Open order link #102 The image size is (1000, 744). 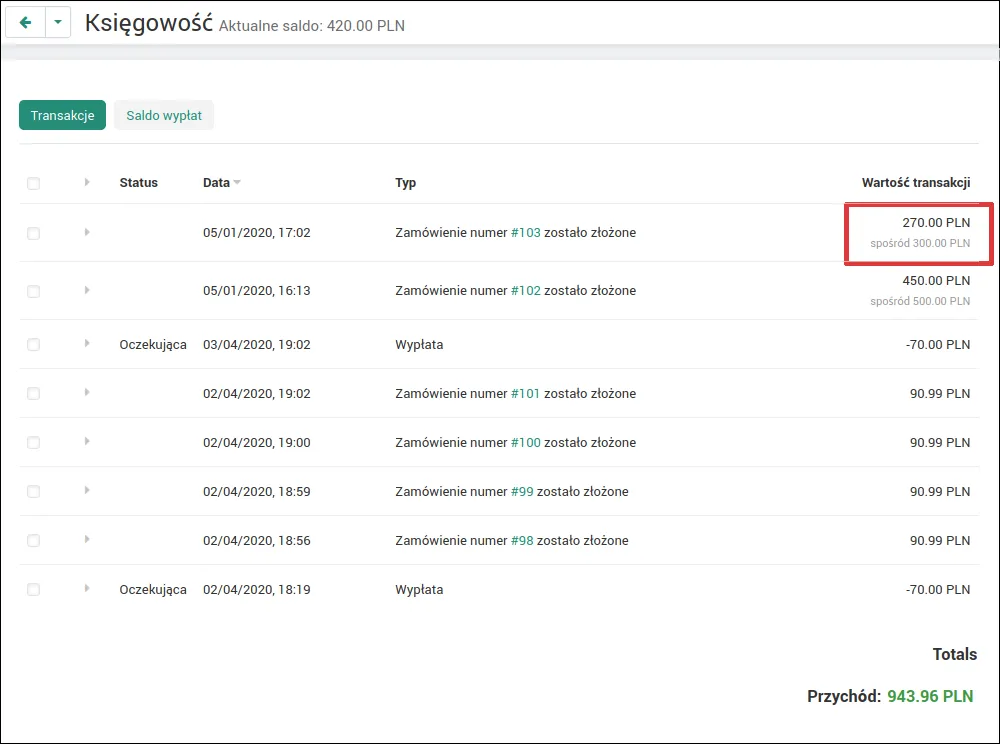526,291
